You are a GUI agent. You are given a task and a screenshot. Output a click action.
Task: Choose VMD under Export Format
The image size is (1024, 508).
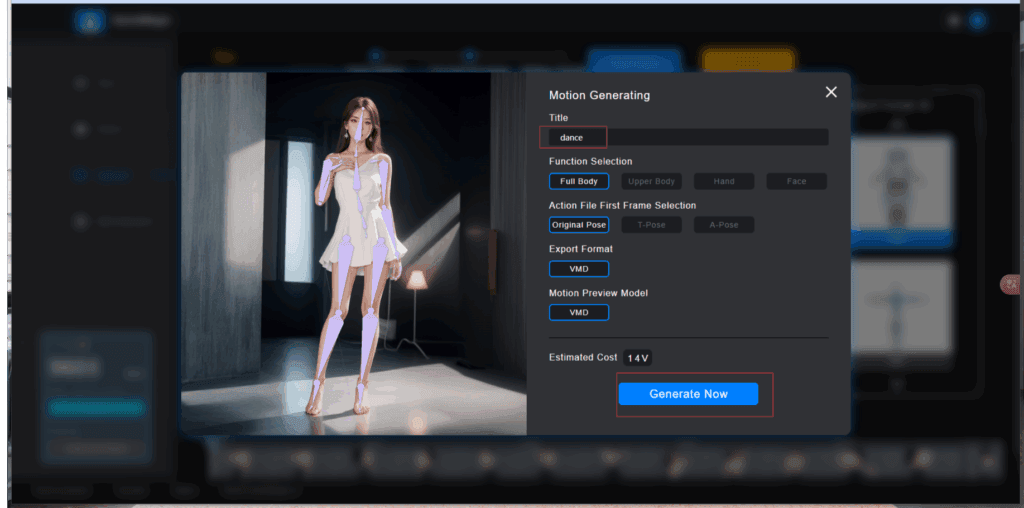[x=579, y=269]
